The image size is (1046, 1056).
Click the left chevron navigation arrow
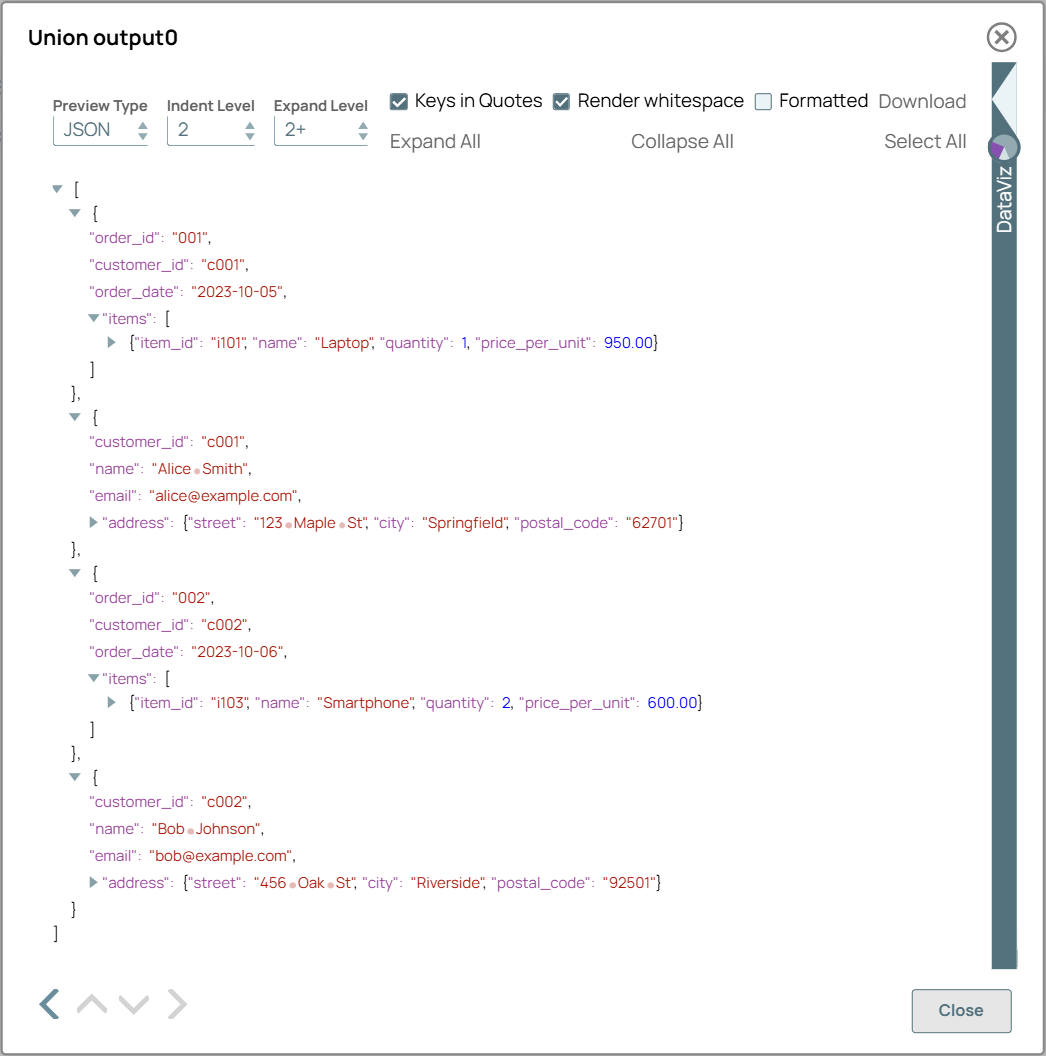tap(49, 1003)
